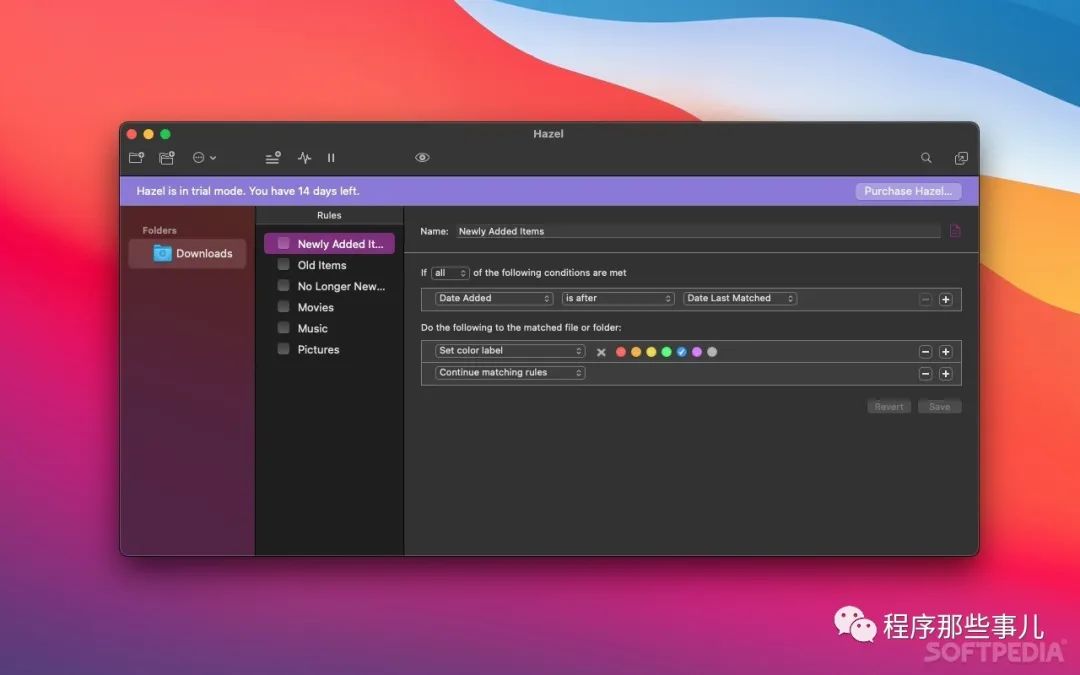Click the rule Name input field
The height and width of the screenshot is (675, 1080).
(x=698, y=231)
